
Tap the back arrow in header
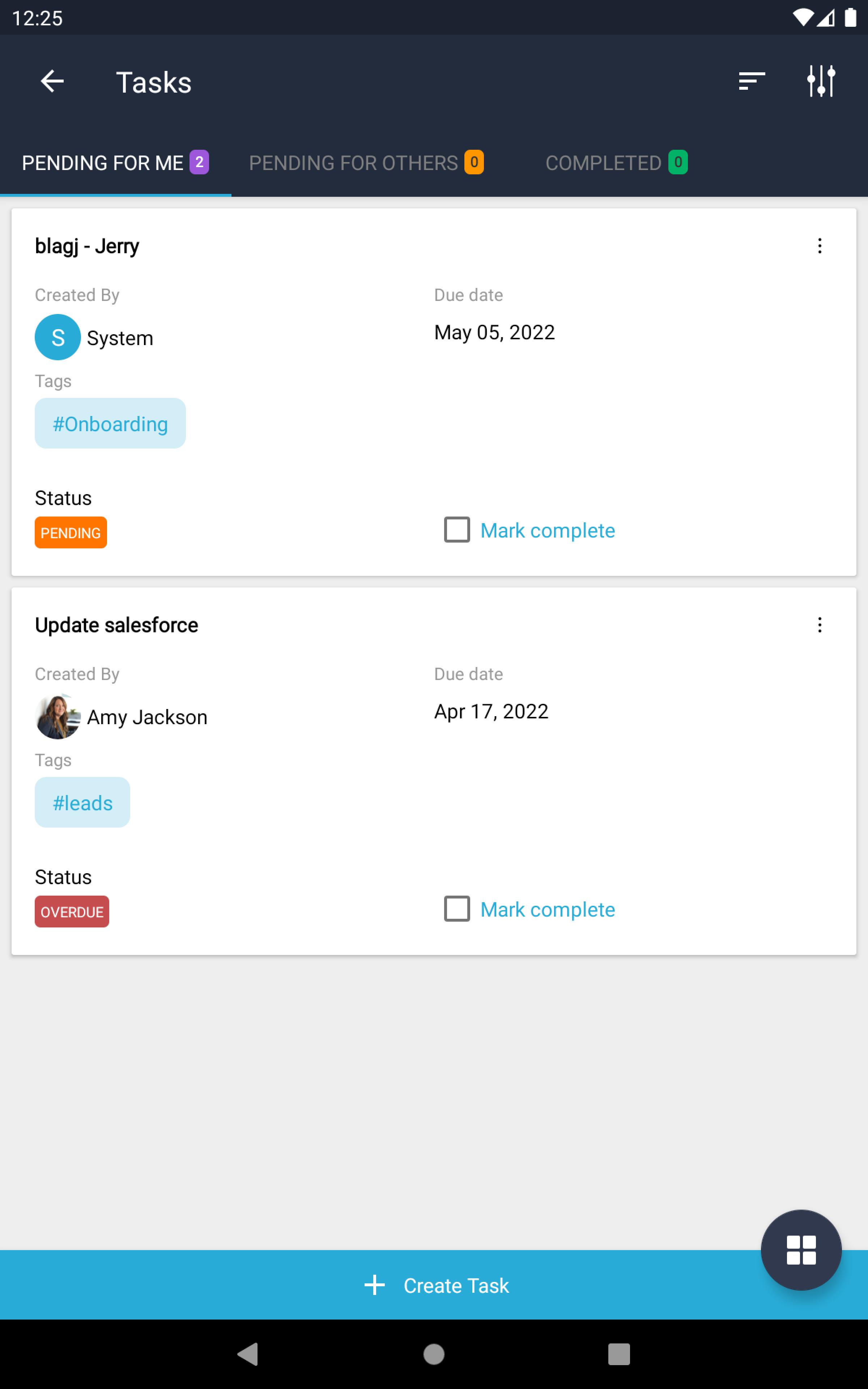tap(52, 81)
